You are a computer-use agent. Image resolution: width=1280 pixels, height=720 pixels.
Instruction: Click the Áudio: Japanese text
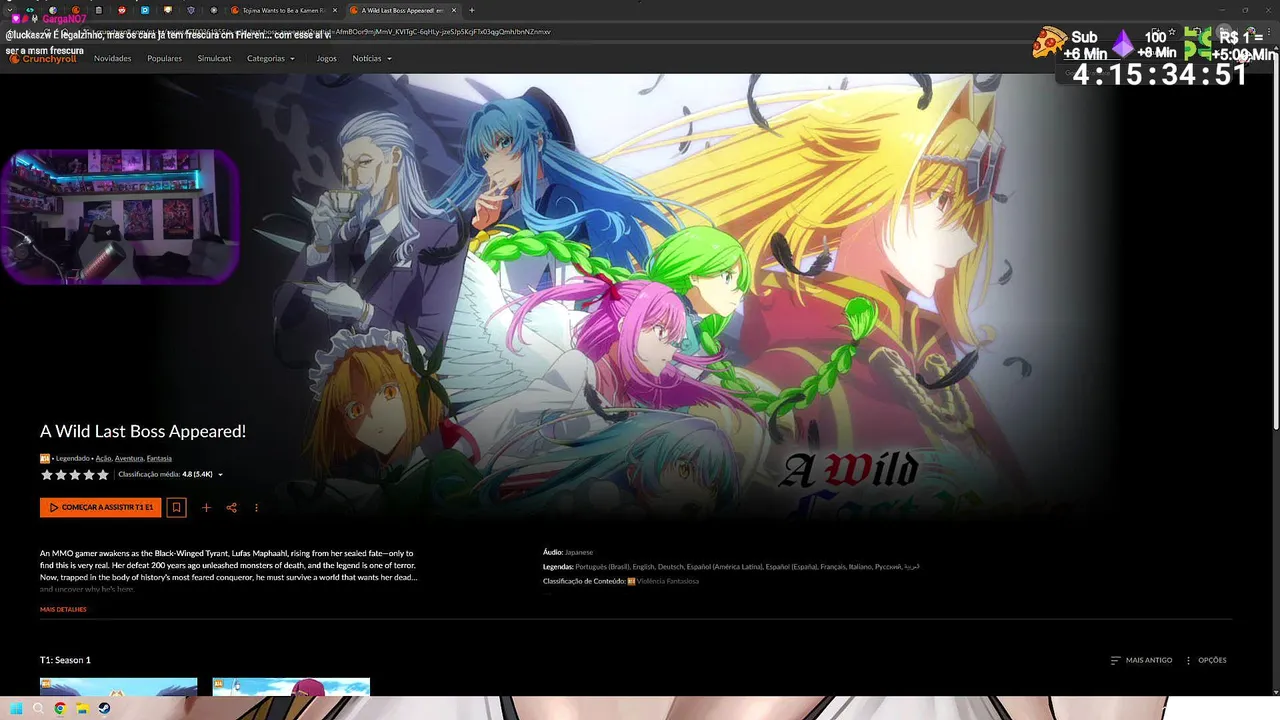click(x=568, y=552)
